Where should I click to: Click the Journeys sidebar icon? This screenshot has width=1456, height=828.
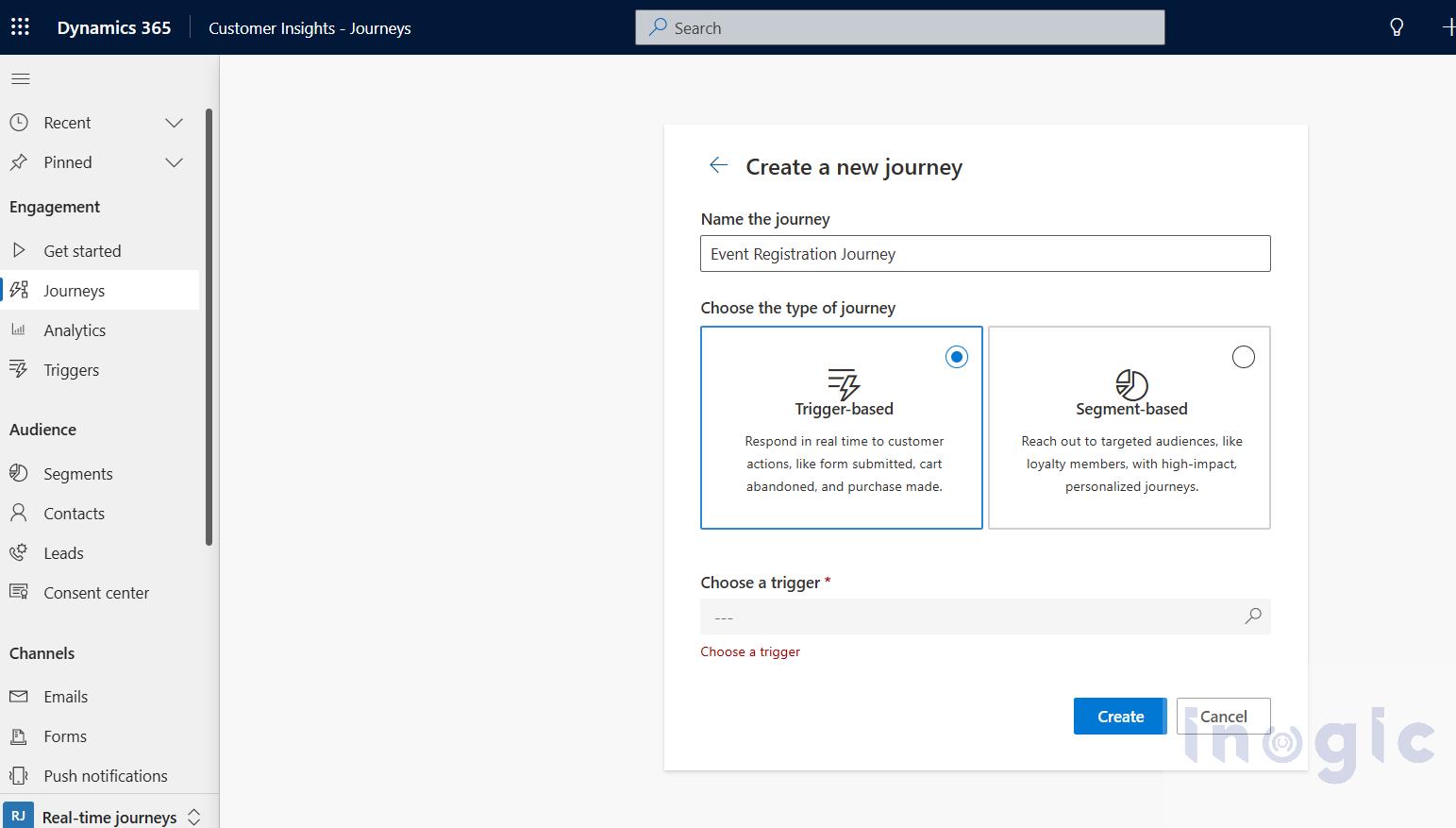[x=19, y=290]
